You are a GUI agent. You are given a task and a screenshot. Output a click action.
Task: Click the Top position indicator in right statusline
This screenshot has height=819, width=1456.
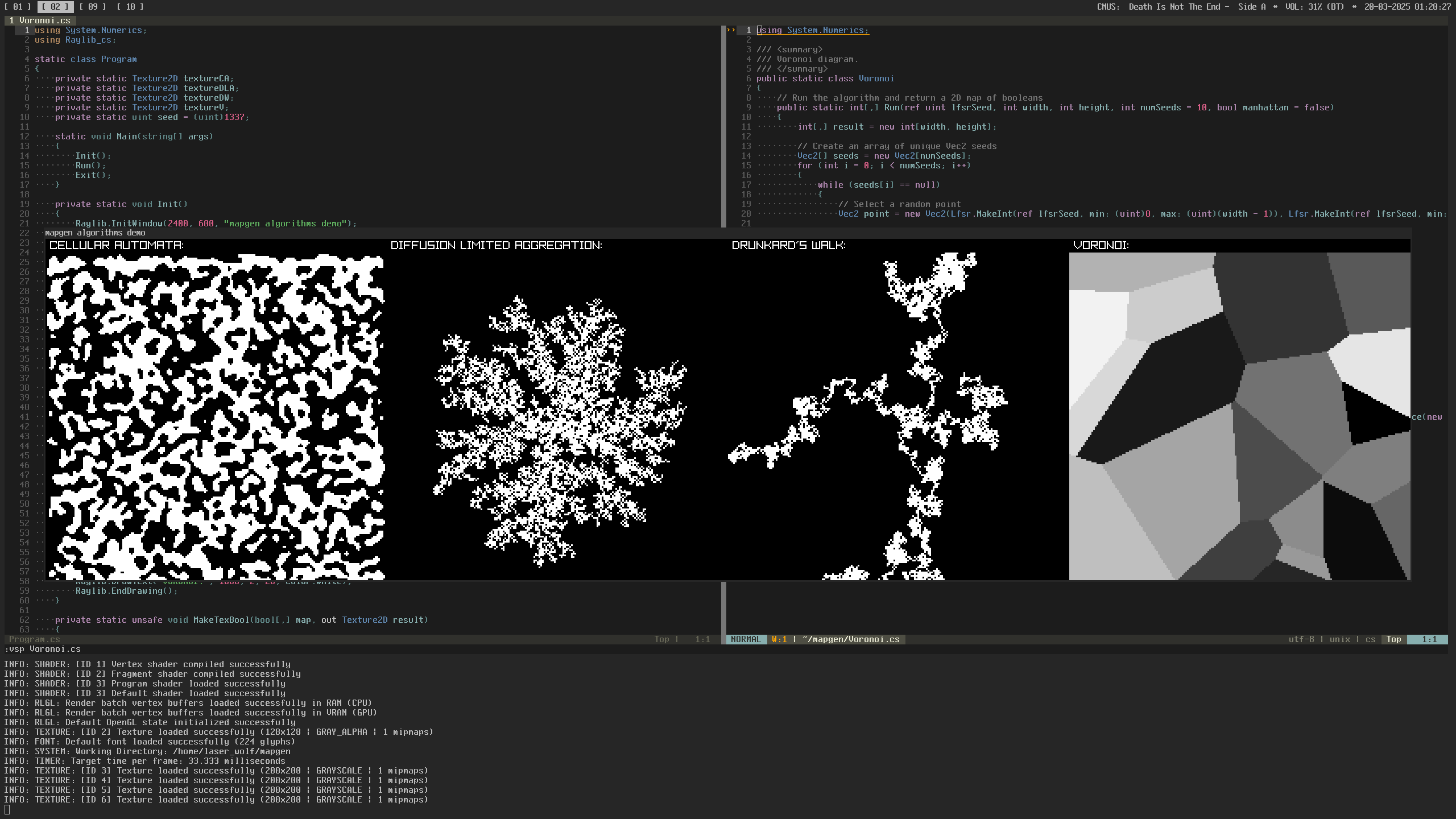1394,639
